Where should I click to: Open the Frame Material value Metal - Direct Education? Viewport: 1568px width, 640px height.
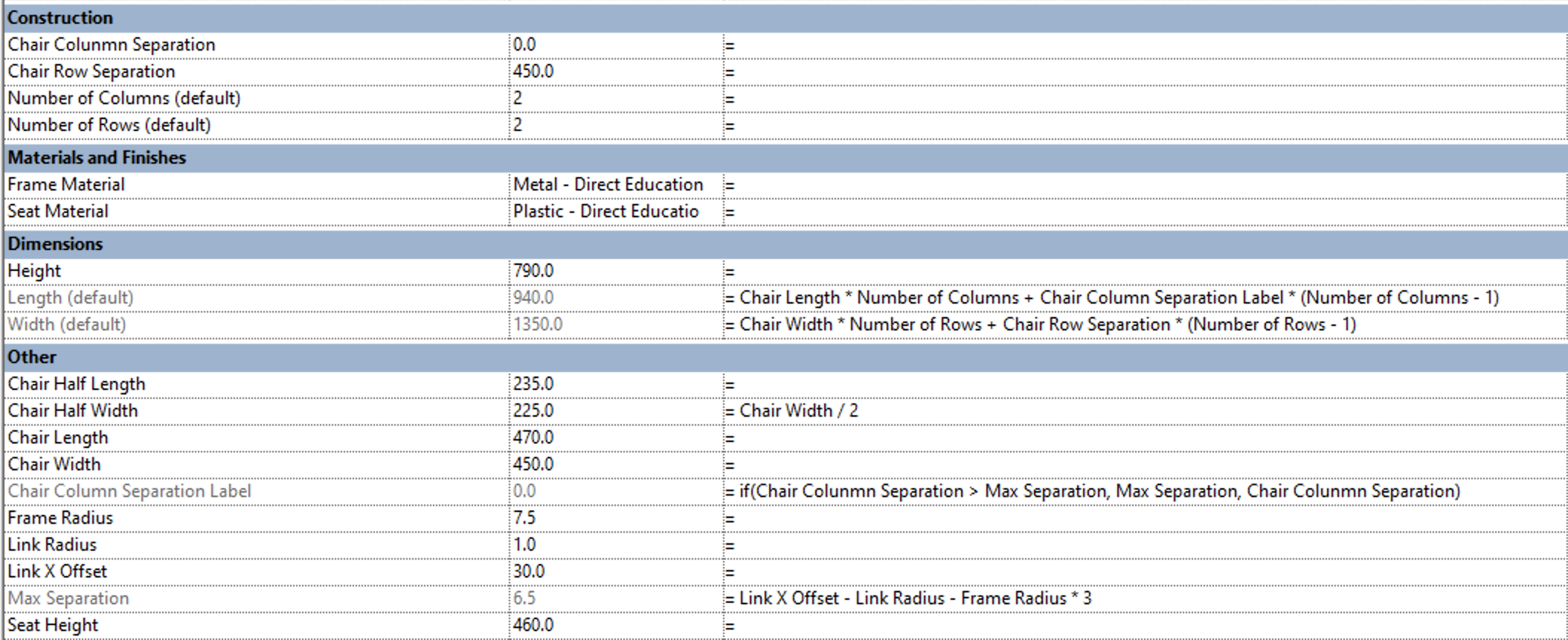[616, 185]
